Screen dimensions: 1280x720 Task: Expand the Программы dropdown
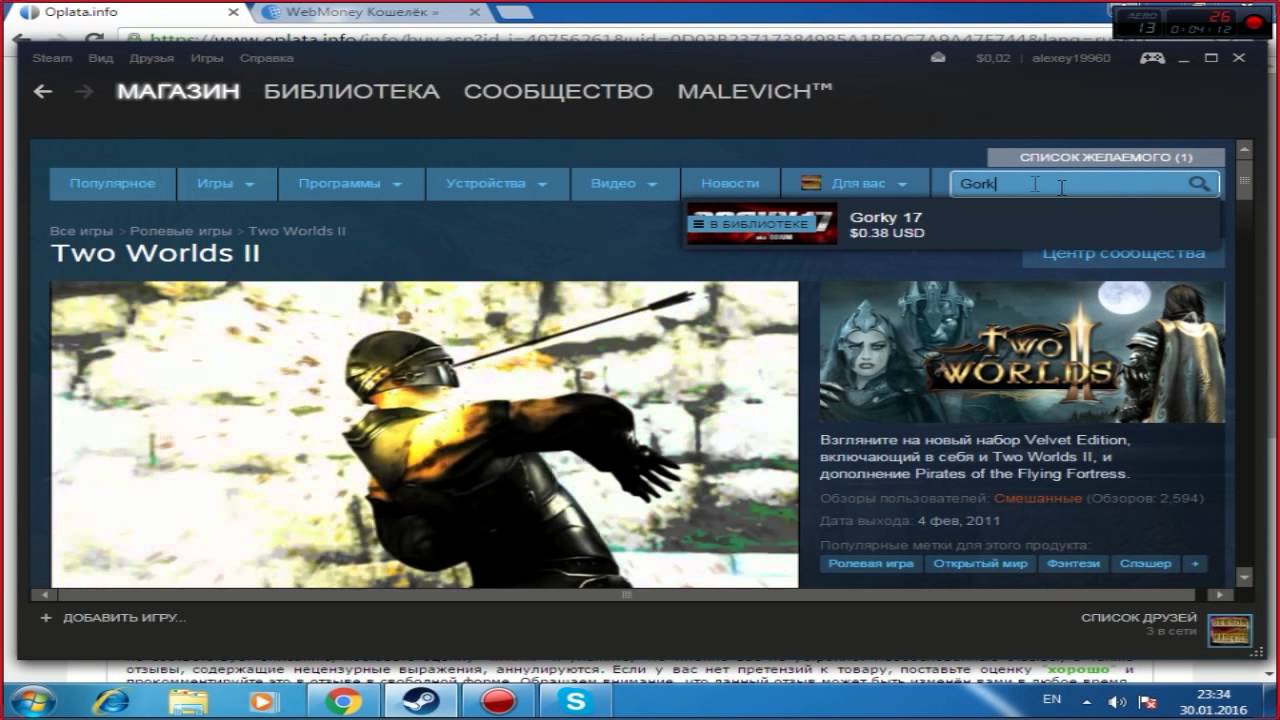pos(349,184)
